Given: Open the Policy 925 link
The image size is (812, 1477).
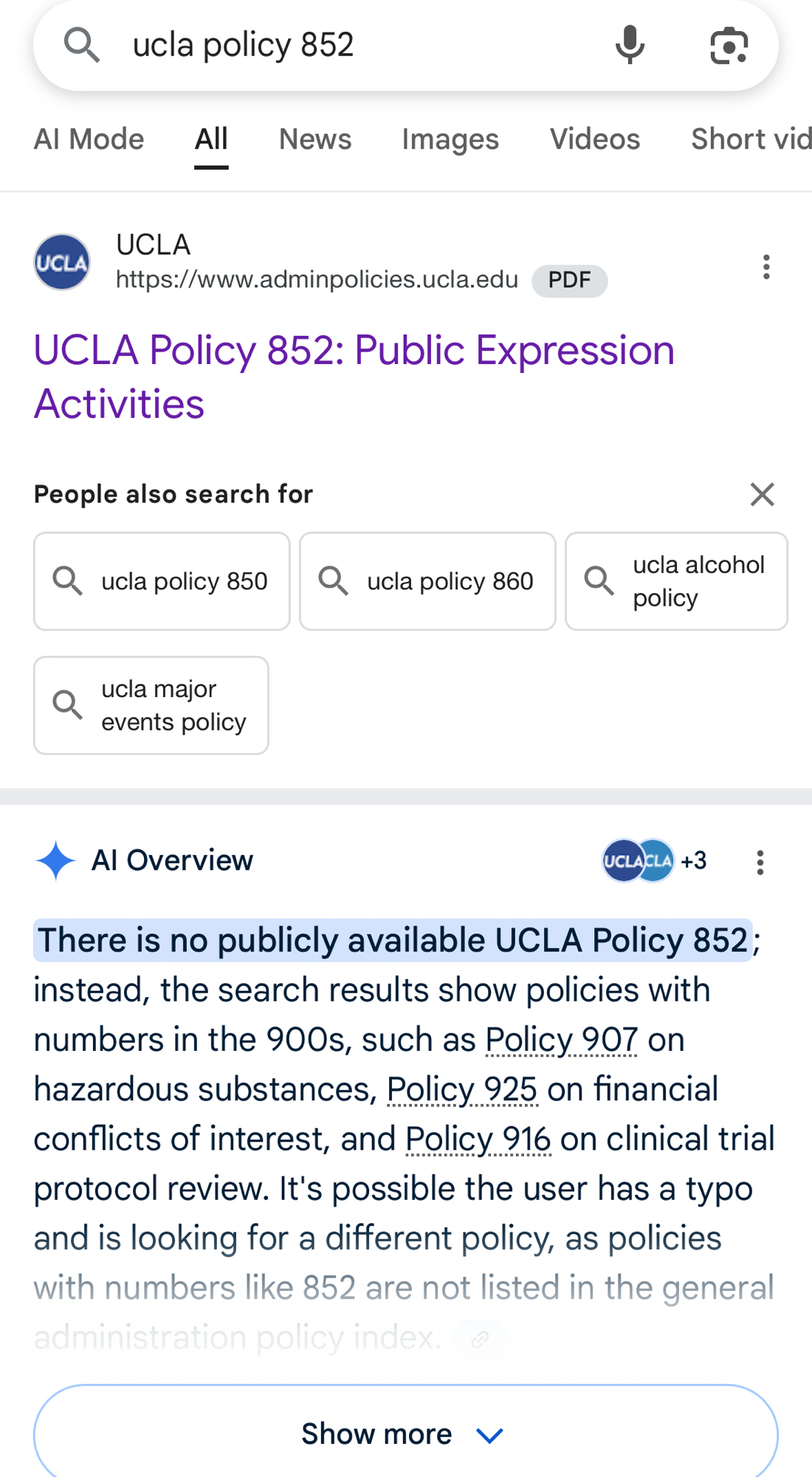Looking at the screenshot, I should pos(462,1089).
